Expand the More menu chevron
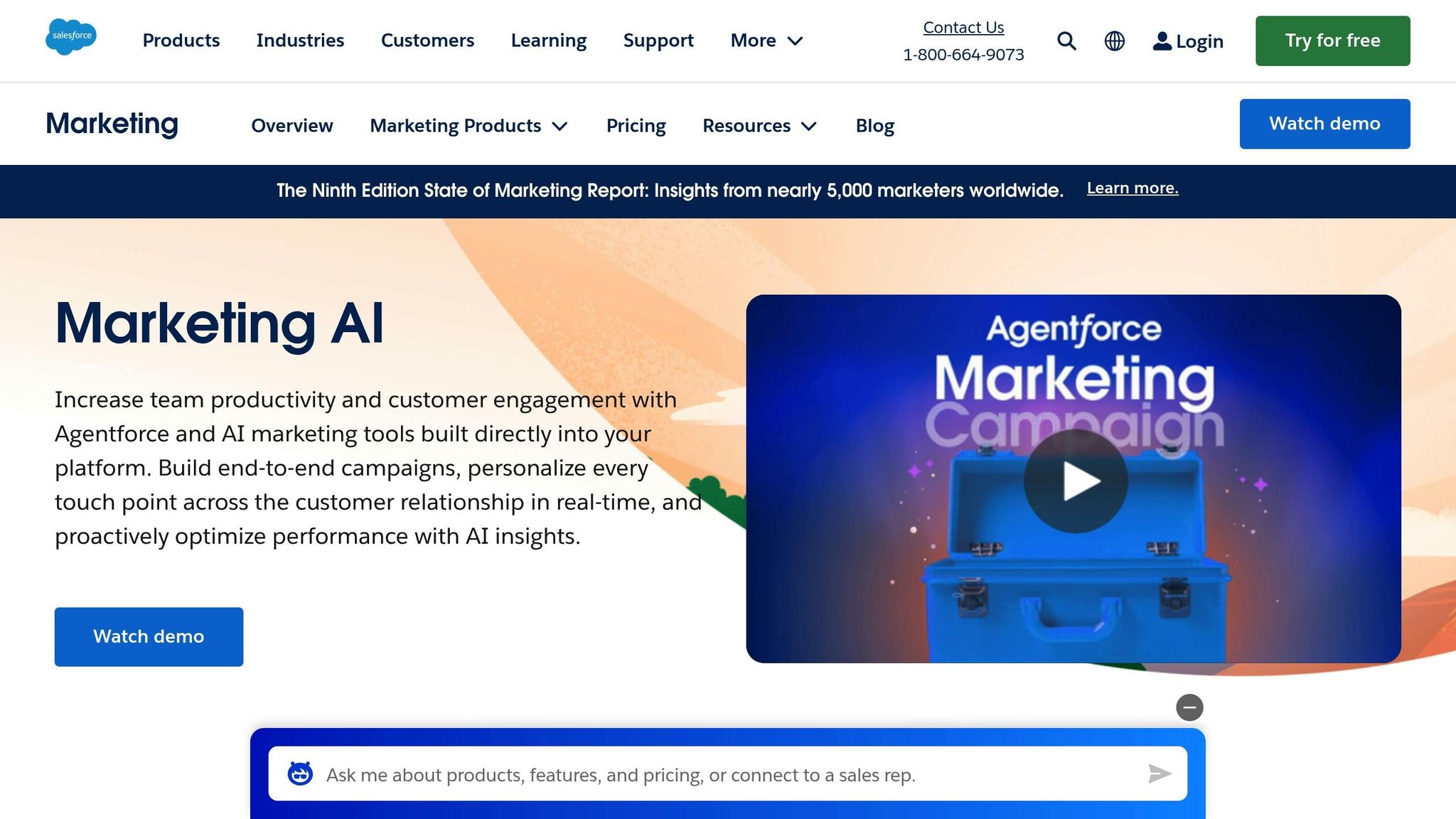1456x819 pixels. [x=796, y=41]
